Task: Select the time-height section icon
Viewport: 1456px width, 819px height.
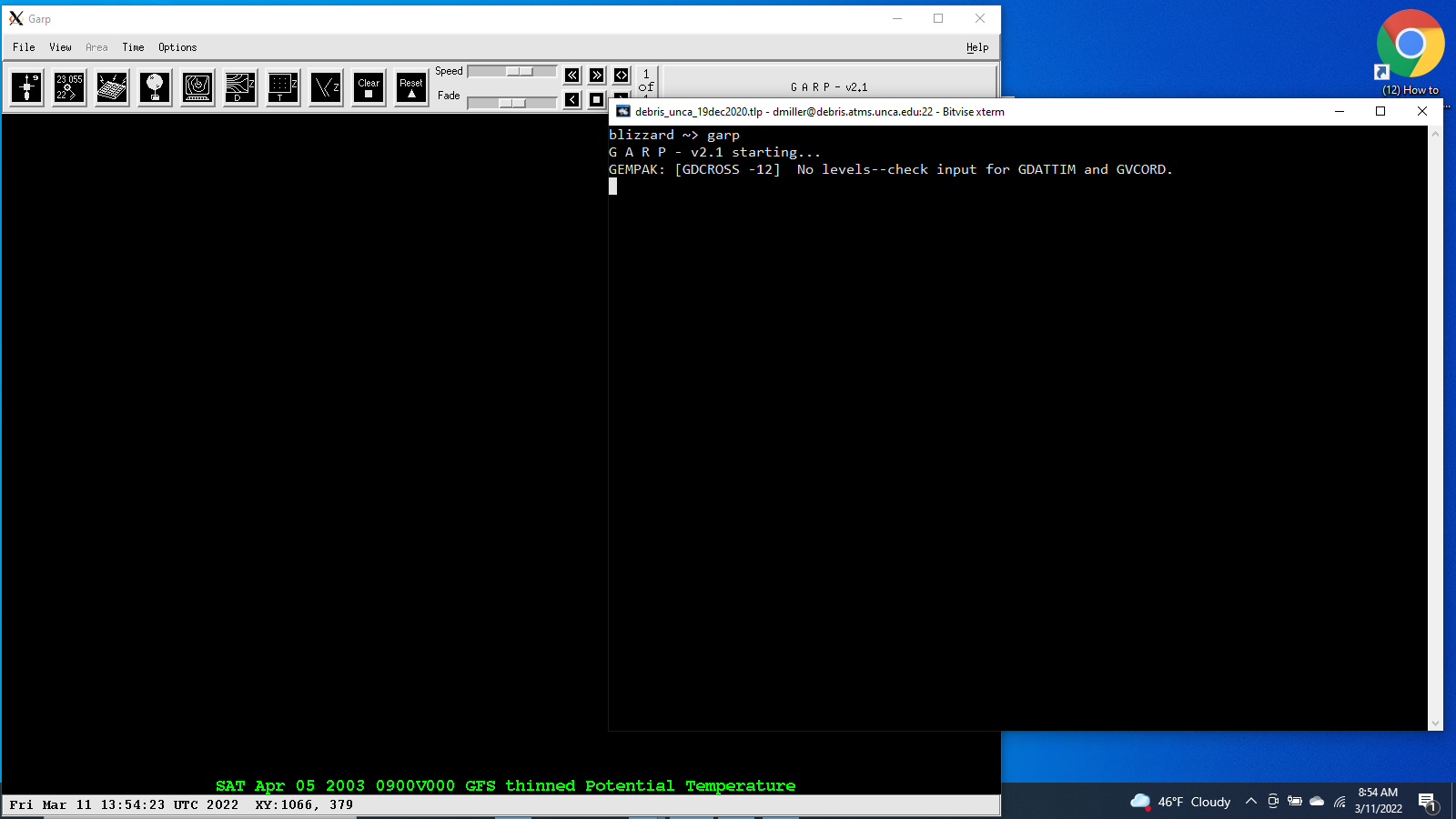Action: click(283, 87)
